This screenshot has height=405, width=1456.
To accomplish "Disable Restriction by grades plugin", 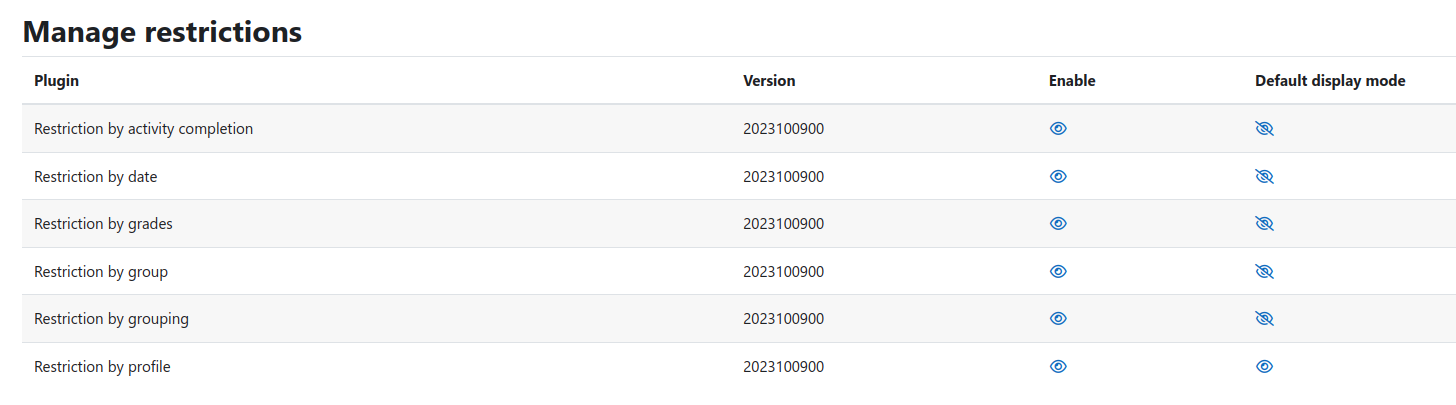I will 1058,224.
